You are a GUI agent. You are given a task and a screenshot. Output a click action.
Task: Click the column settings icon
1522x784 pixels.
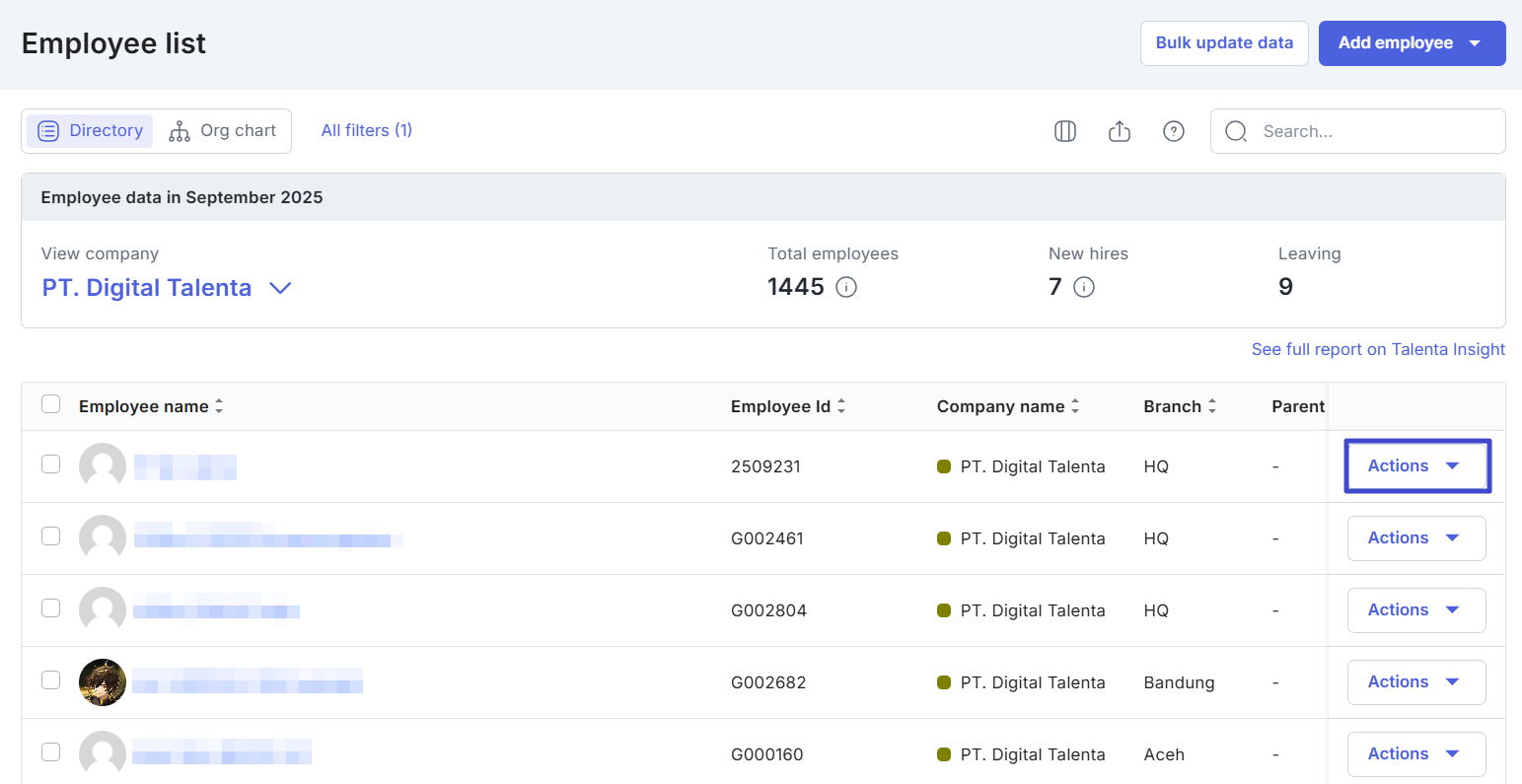tap(1065, 131)
